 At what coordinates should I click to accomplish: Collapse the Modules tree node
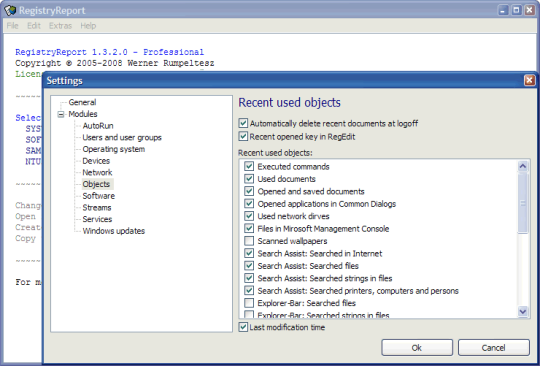pyautogui.click(x=61, y=114)
